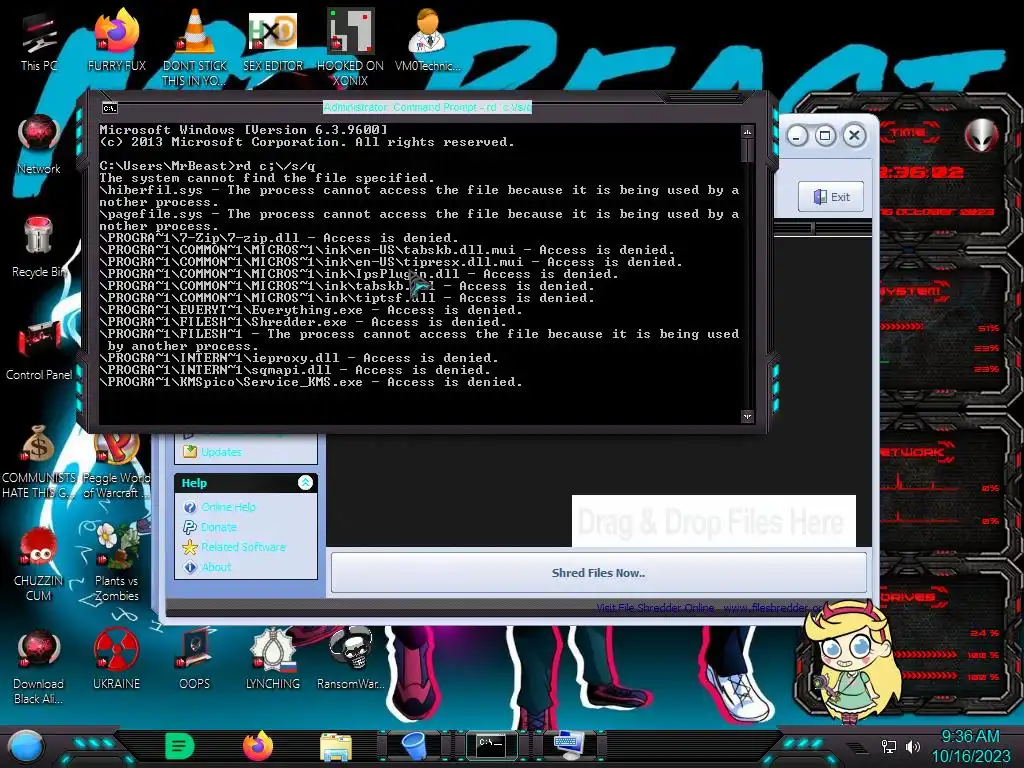Open the This PC desktop icon
The height and width of the screenshot is (768, 1024).
(39, 42)
